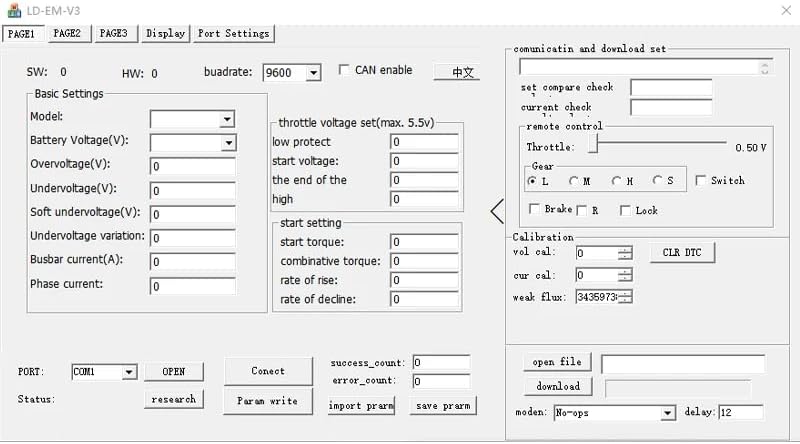
Task: Click the start torque input field
Action: click(x=424, y=242)
